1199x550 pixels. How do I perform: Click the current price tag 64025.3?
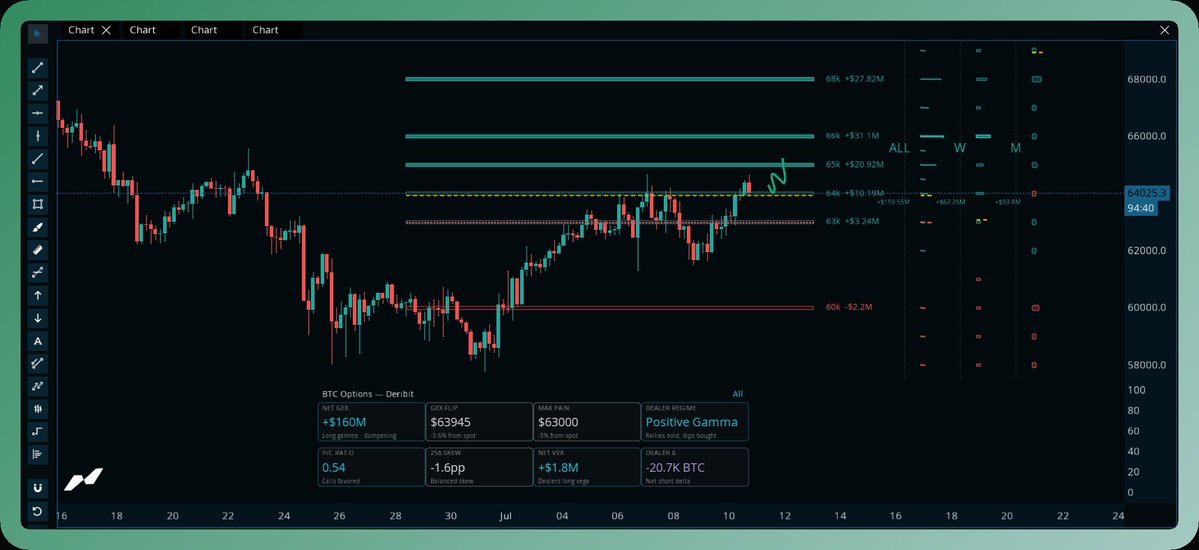coord(1145,193)
